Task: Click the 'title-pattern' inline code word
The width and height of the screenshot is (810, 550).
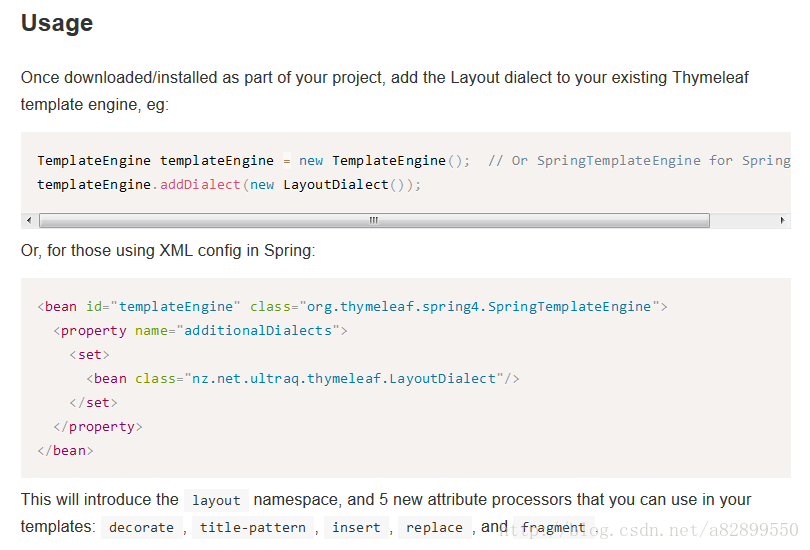Action: (253, 528)
